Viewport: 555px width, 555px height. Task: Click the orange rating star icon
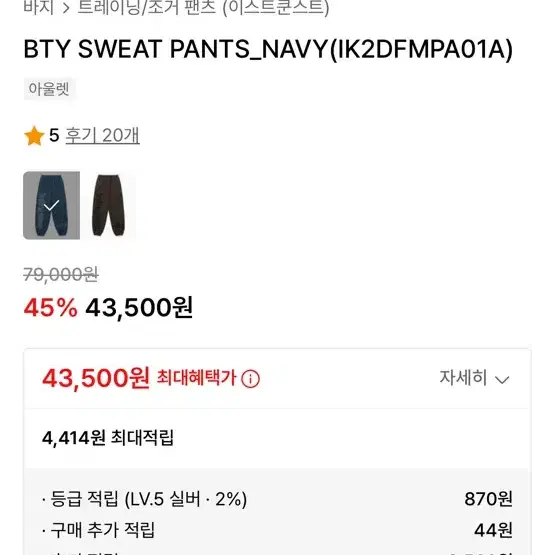click(x=34, y=136)
